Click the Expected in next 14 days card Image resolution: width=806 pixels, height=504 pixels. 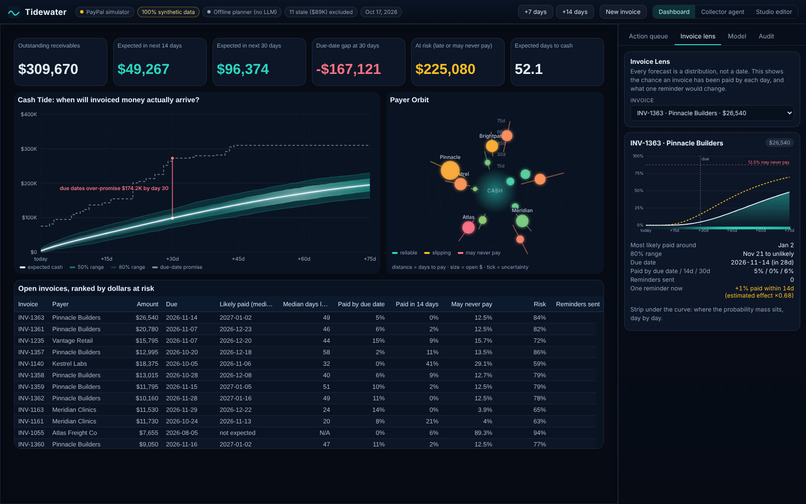click(x=160, y=62)
